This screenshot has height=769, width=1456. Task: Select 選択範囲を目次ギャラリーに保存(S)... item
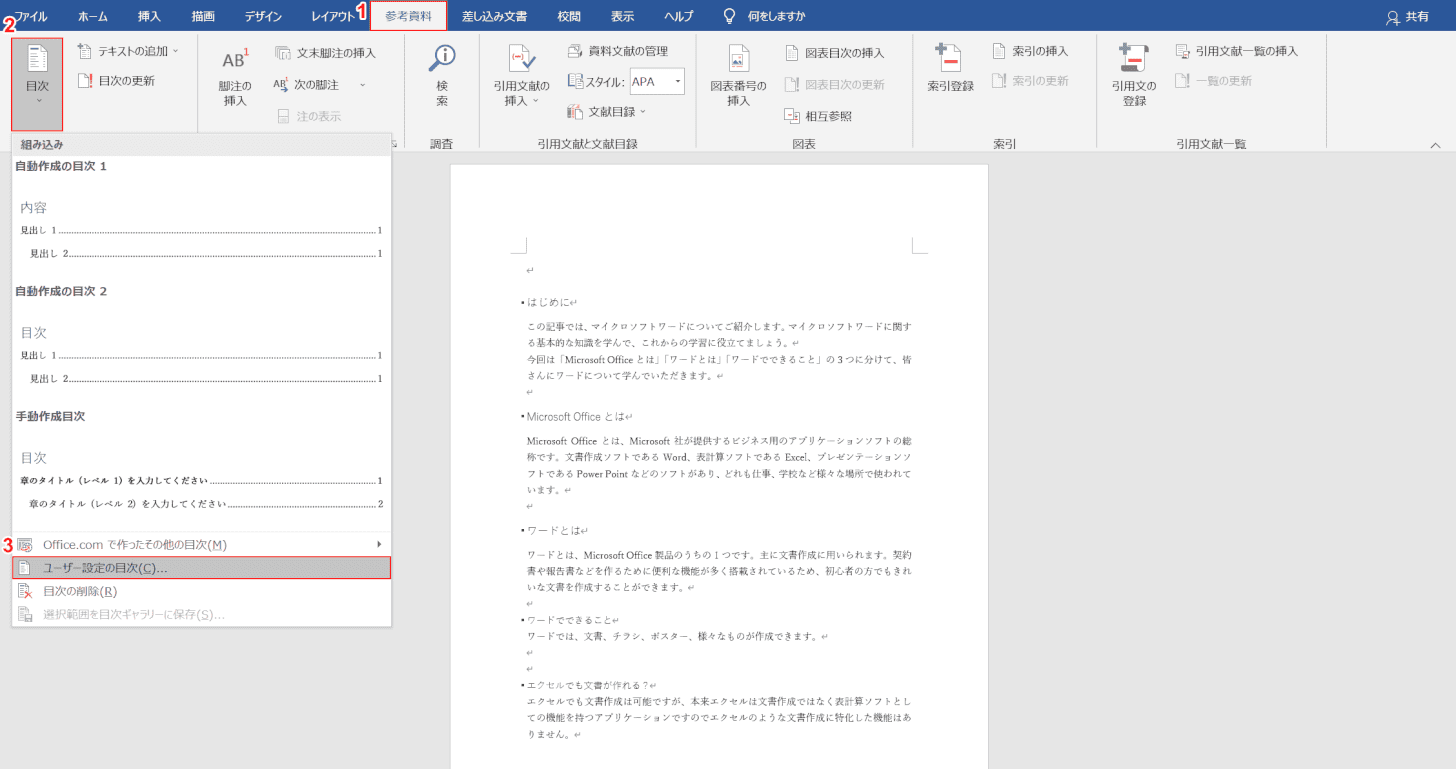pos(201,614)
